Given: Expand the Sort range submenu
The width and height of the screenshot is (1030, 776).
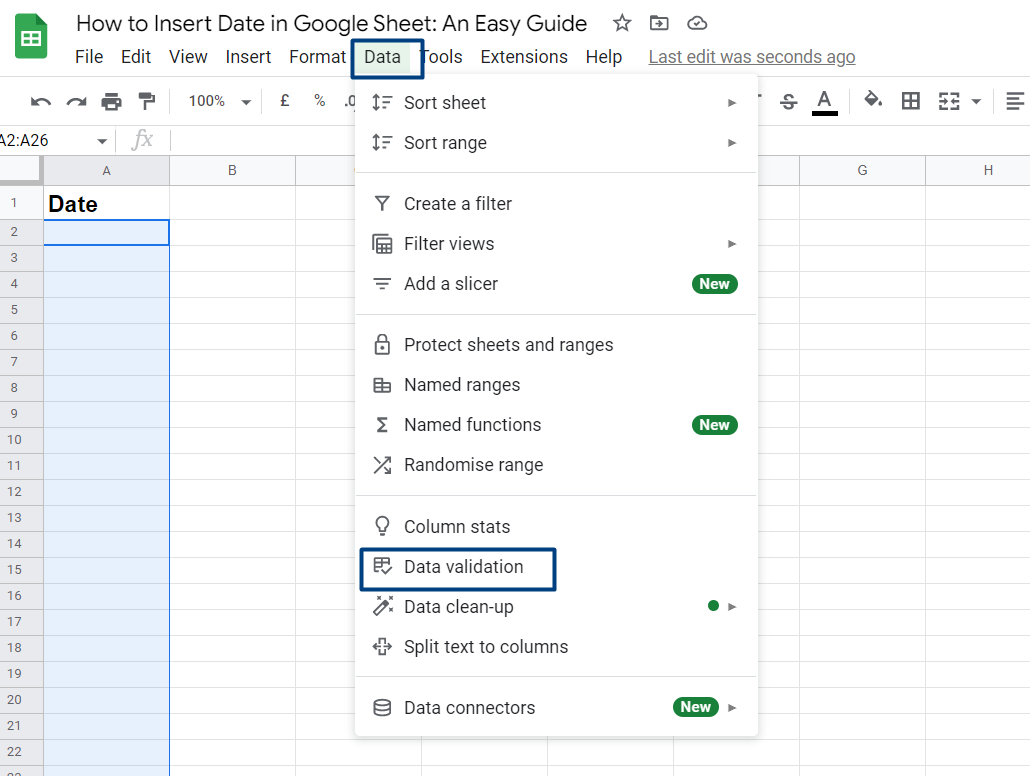Looking at the screenshot, I should (556, 143).
